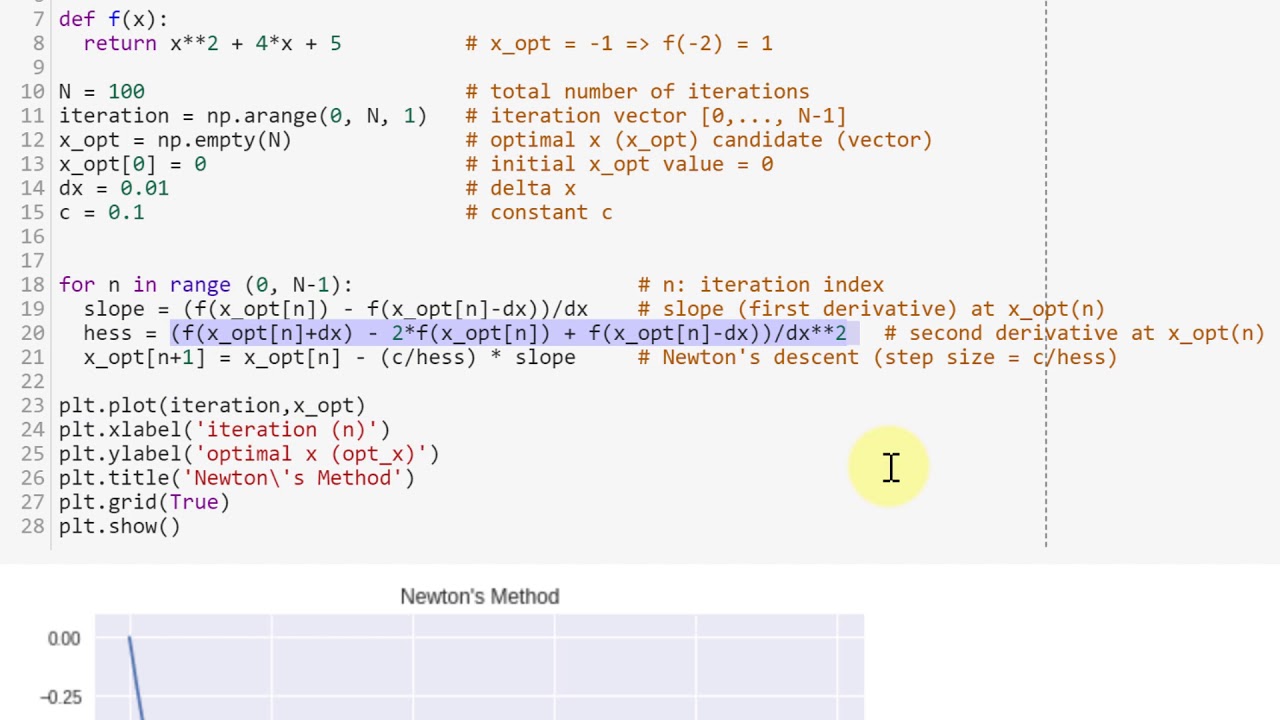Click line number 28 in the gutter
This screenshot has width=1280, height=720.
pos(32,526)
